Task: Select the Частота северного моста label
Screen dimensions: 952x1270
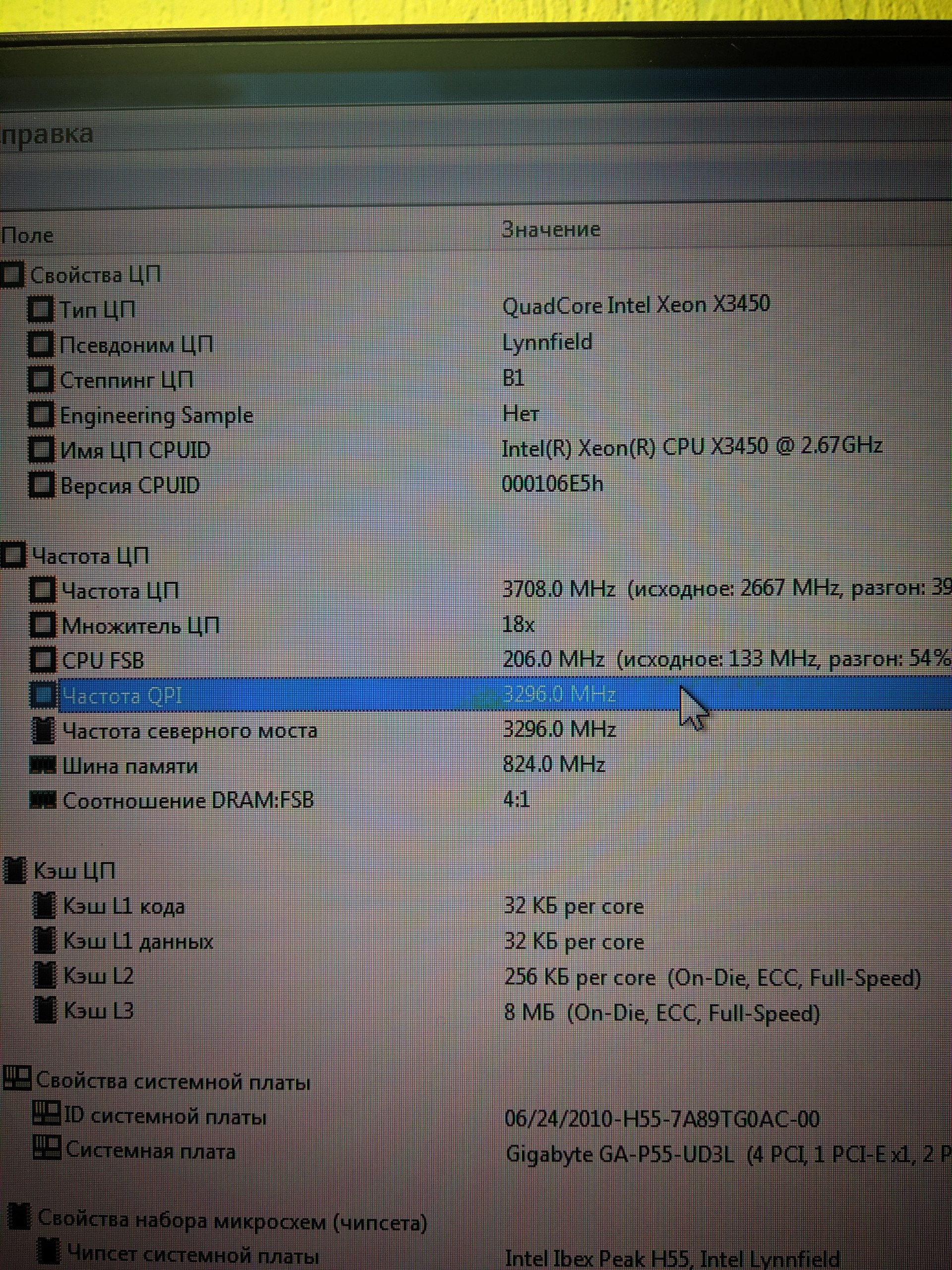Action: coord(189,731)
